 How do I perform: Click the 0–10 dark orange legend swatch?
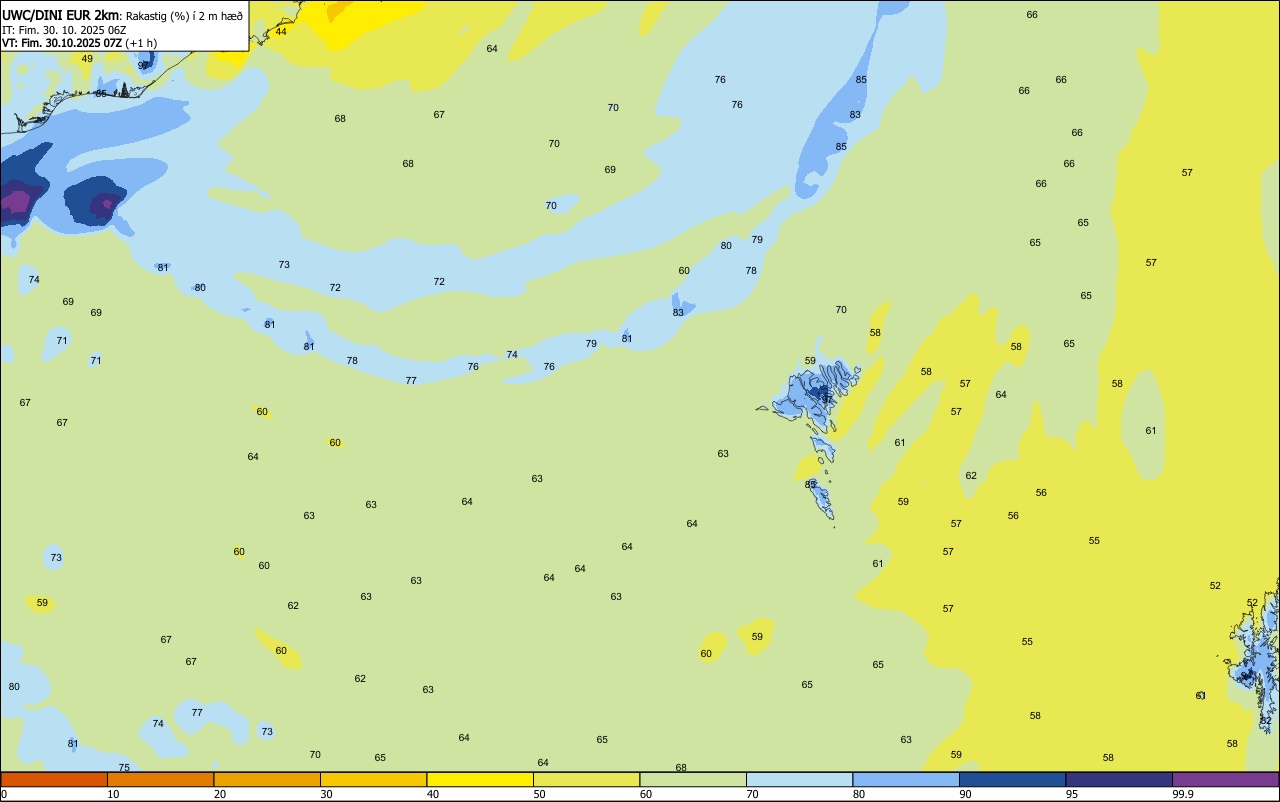[54, 779]
